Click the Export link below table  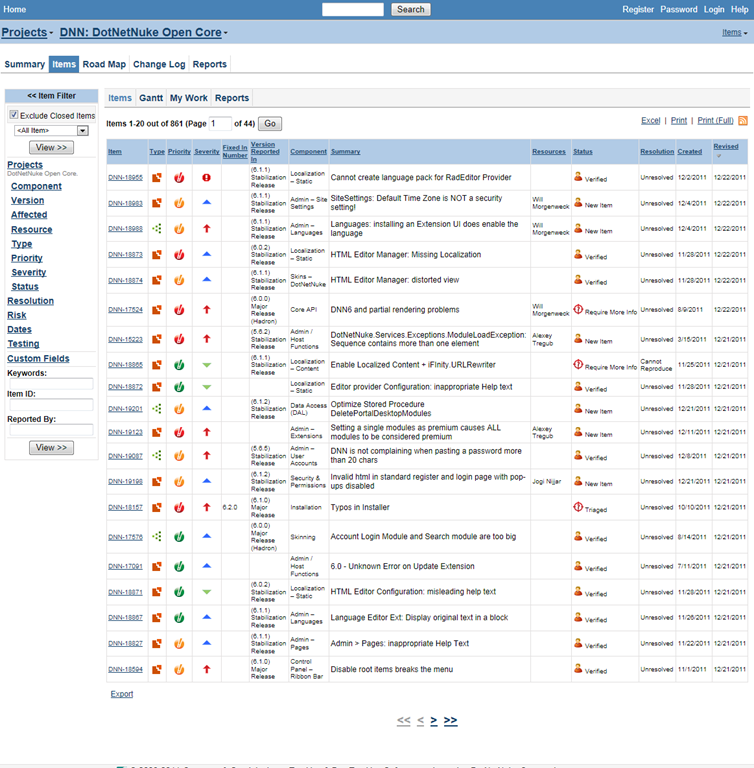tap(122, 694)
